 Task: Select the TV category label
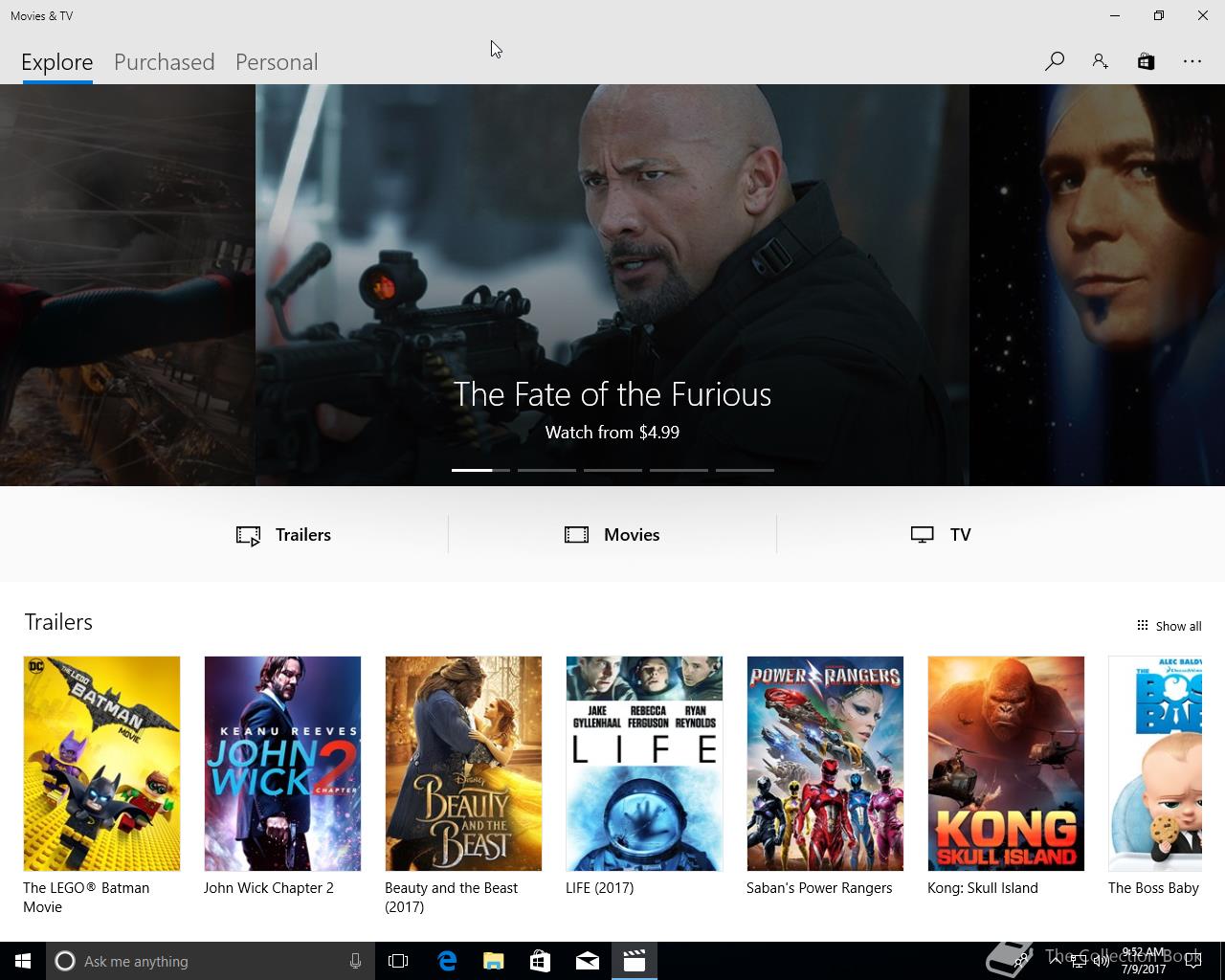pyautogui.click(x=961, y=535)
